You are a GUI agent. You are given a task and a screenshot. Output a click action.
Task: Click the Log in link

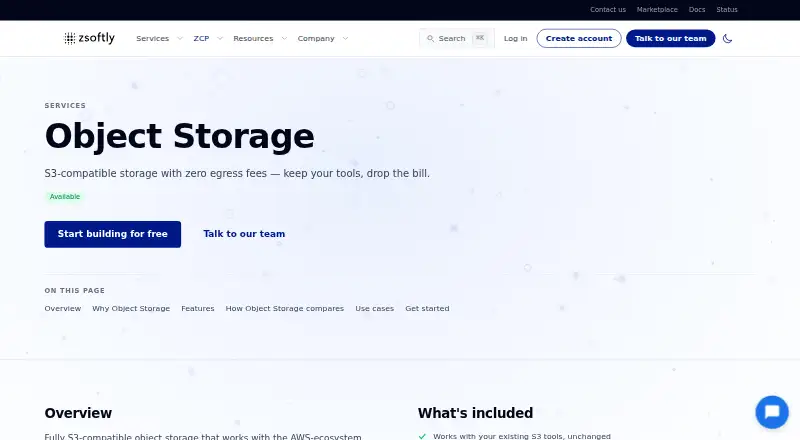click(x=515, y=38)
